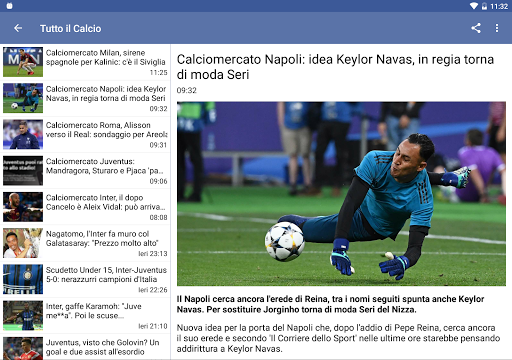Open the Inter Aleix Vidal thumbnail
This screenshot has height=360, width=512.
point(23,207)
